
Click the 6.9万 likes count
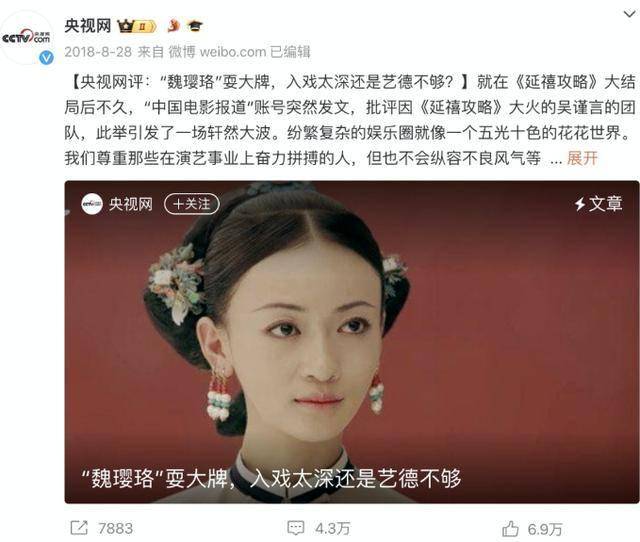click(x=545, y=529)
